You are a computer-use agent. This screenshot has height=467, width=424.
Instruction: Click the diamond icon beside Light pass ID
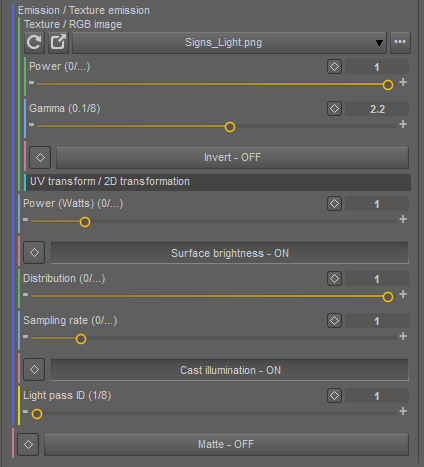tap(334, 396)
